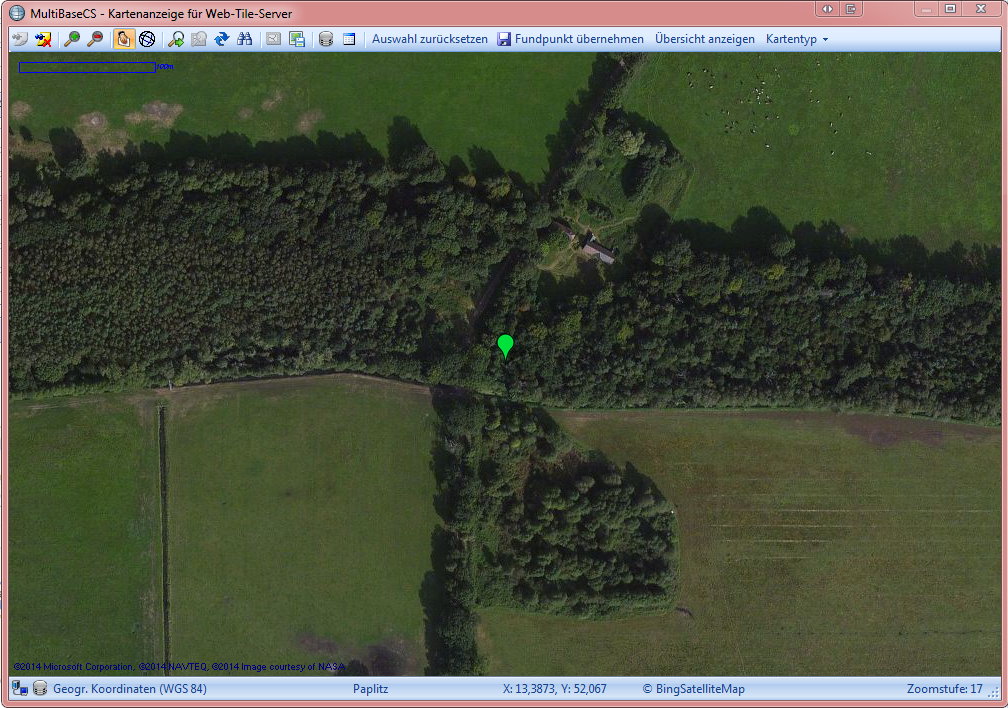The width and height of the screenshot is (1008, 708).
Task: Click the zoom out magnifier icon
Action: click(95, 39)
